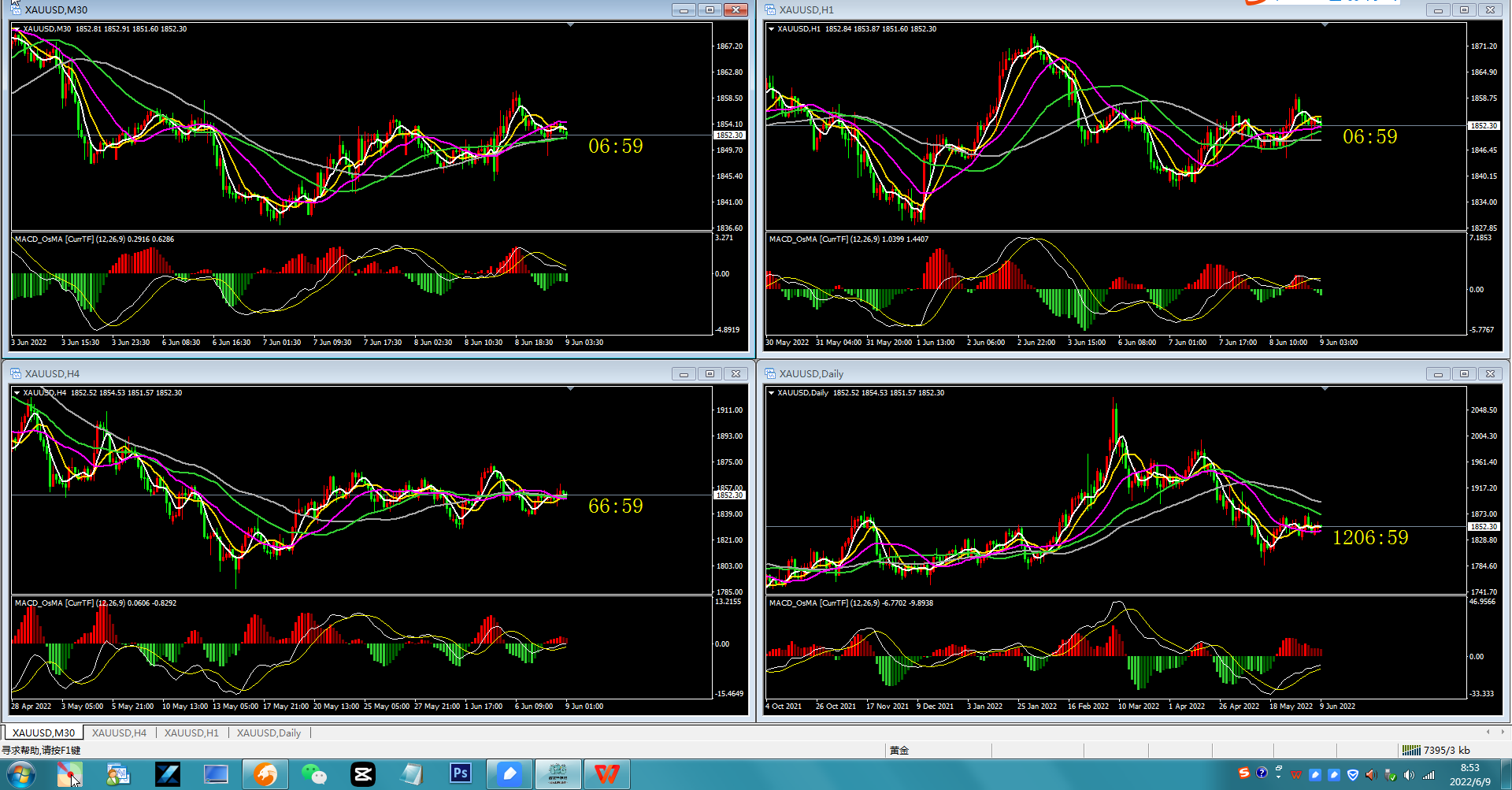The width and height of the screenshot is (1512, 790).
Task: Click the 1911.00 price label on H4 chart
Action: (729, 410)
